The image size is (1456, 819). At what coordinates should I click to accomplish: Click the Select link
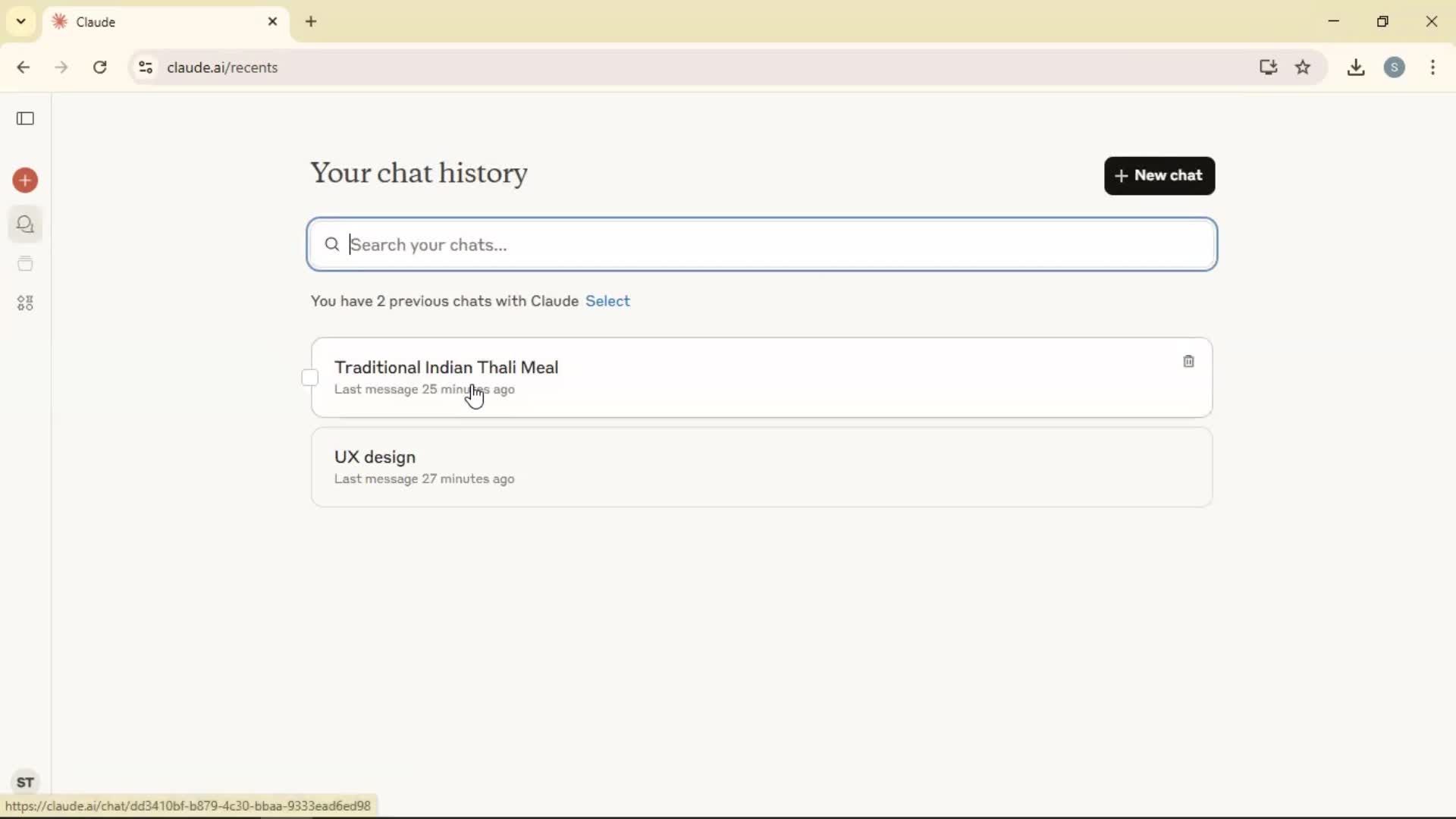coord(607,301)
